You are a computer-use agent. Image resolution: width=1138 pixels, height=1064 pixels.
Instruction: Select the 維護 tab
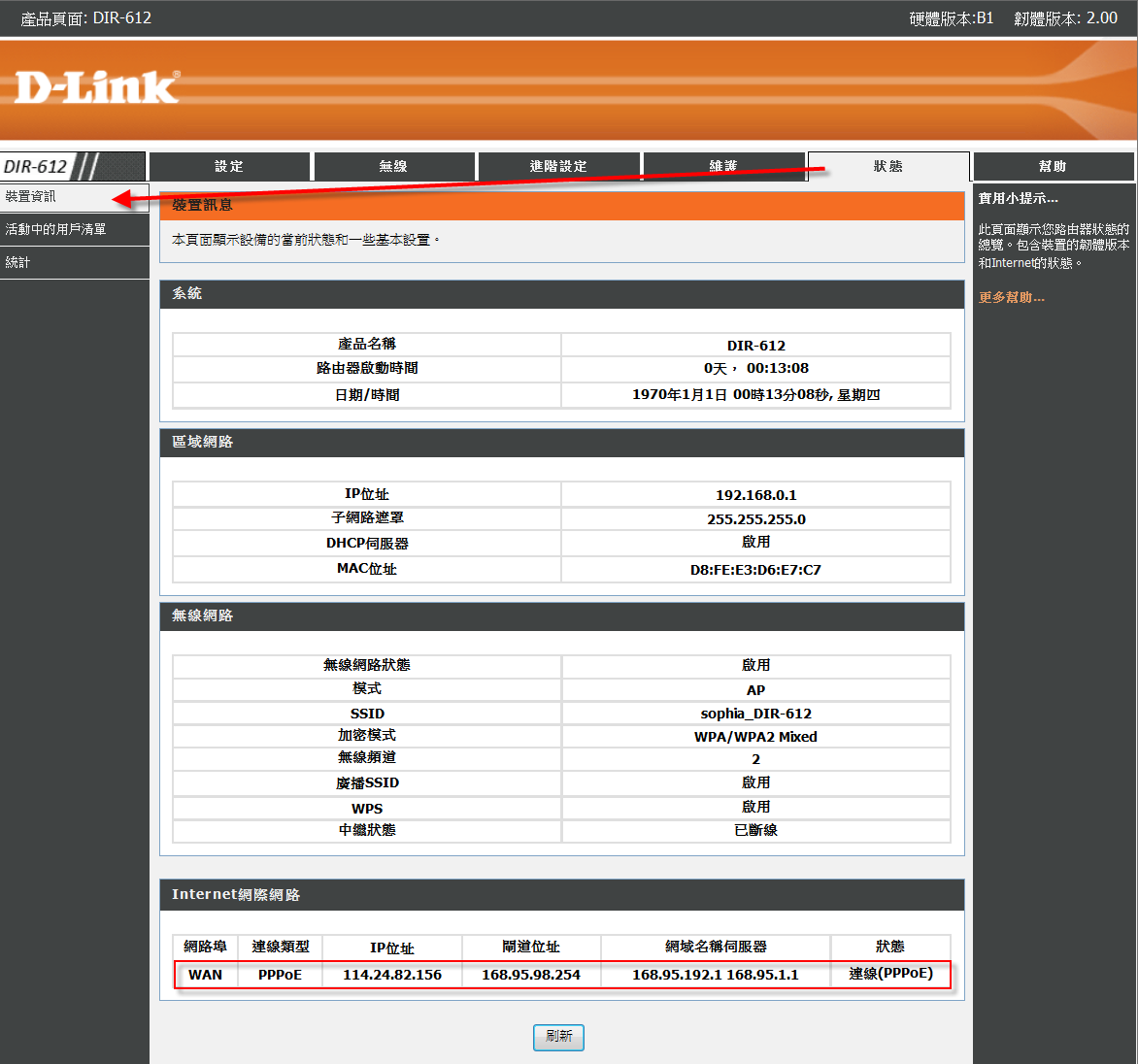[723, 166]
